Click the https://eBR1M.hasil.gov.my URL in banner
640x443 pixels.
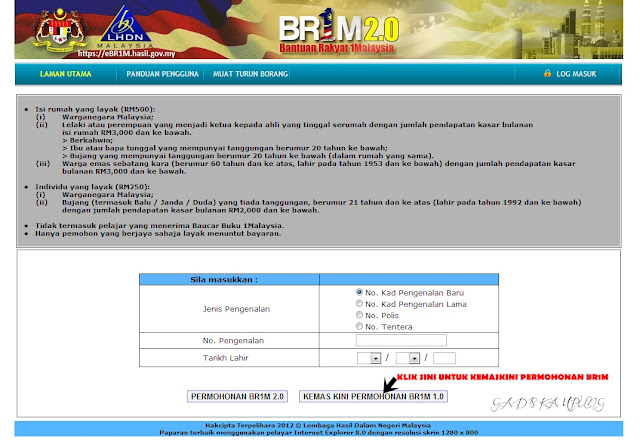click(127, 53)
